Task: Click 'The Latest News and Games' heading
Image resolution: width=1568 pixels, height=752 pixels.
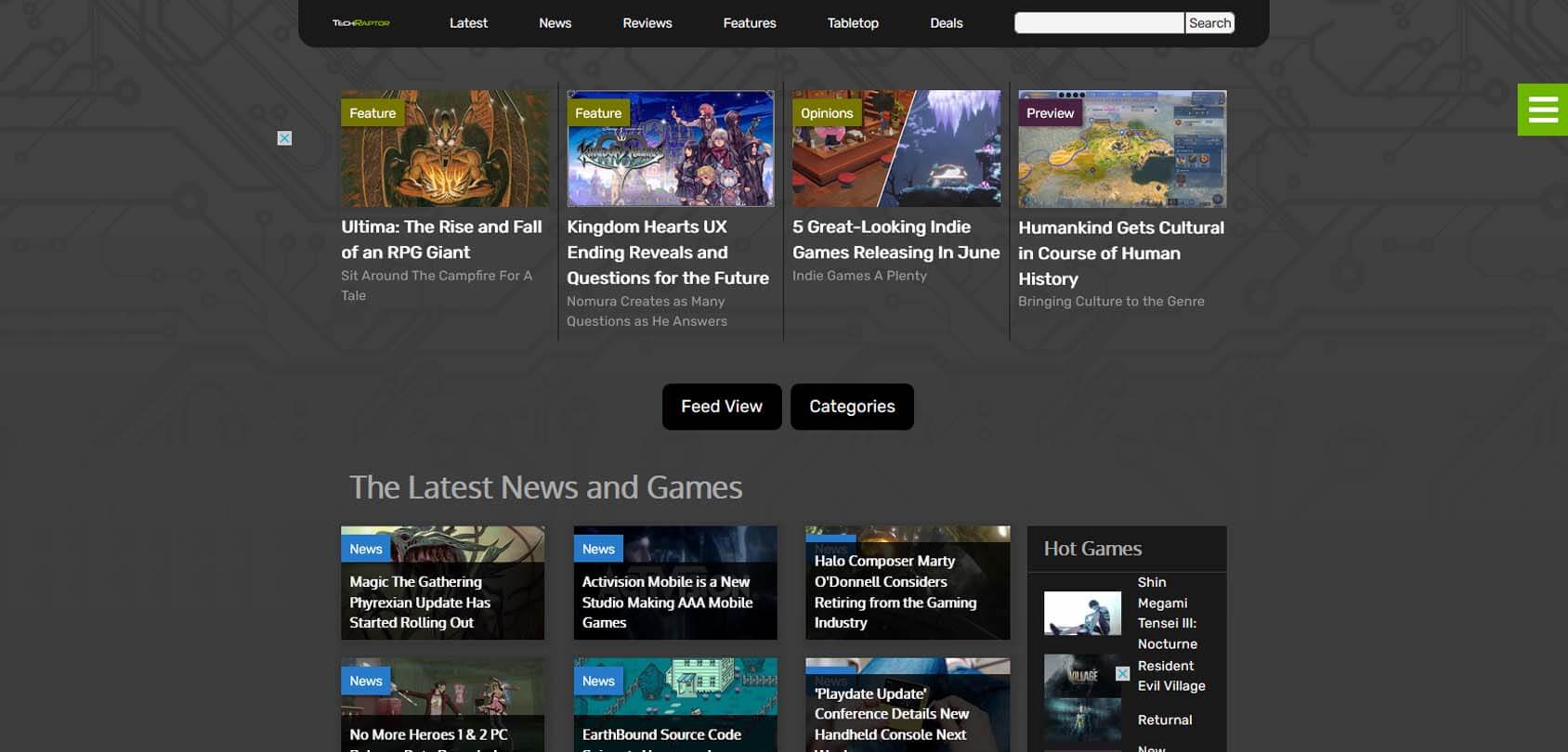Action: coord(546,487)
